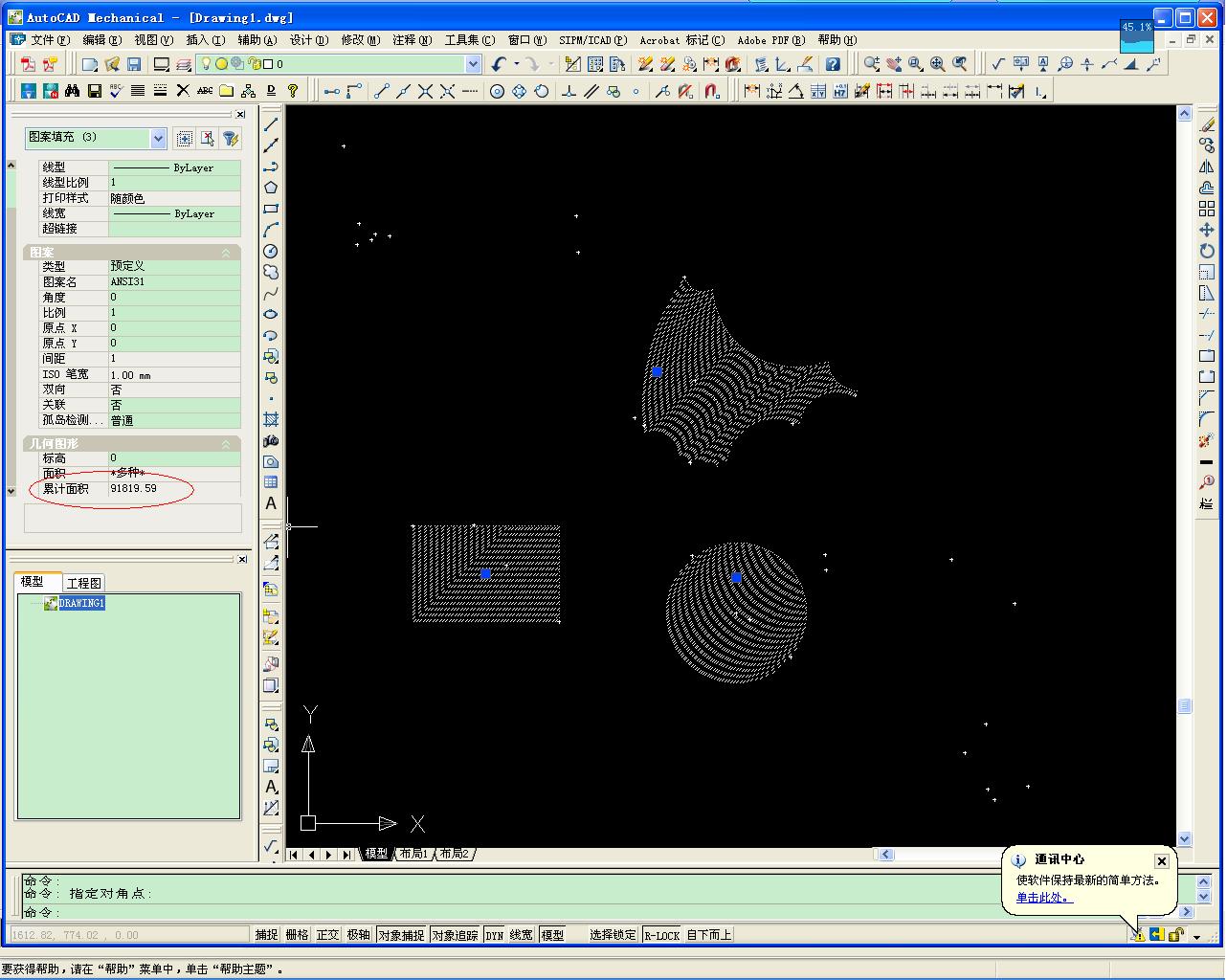Toggle 对象追踪 object tracking in status bar
This screenshot has width=1227, height=980.
pyautogui.click(x=454, y=935)
